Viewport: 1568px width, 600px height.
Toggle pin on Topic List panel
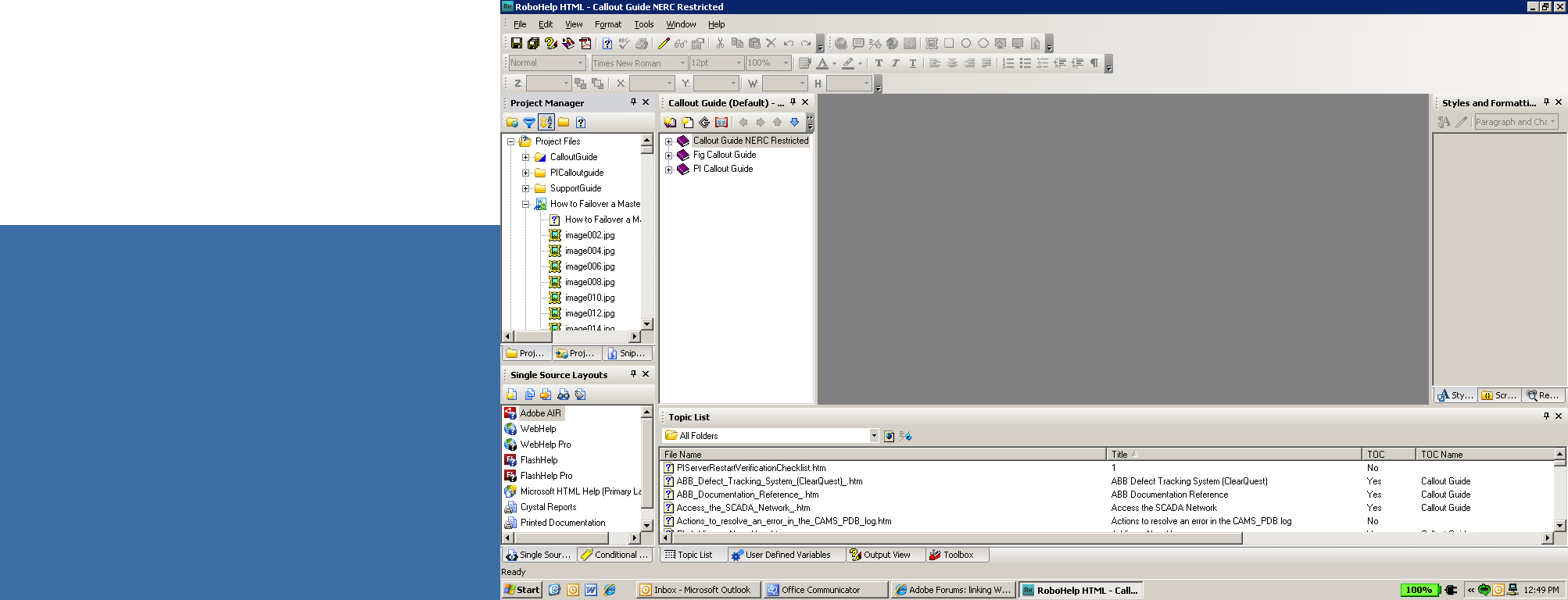pyautogui.click(x=1546, y=416)
